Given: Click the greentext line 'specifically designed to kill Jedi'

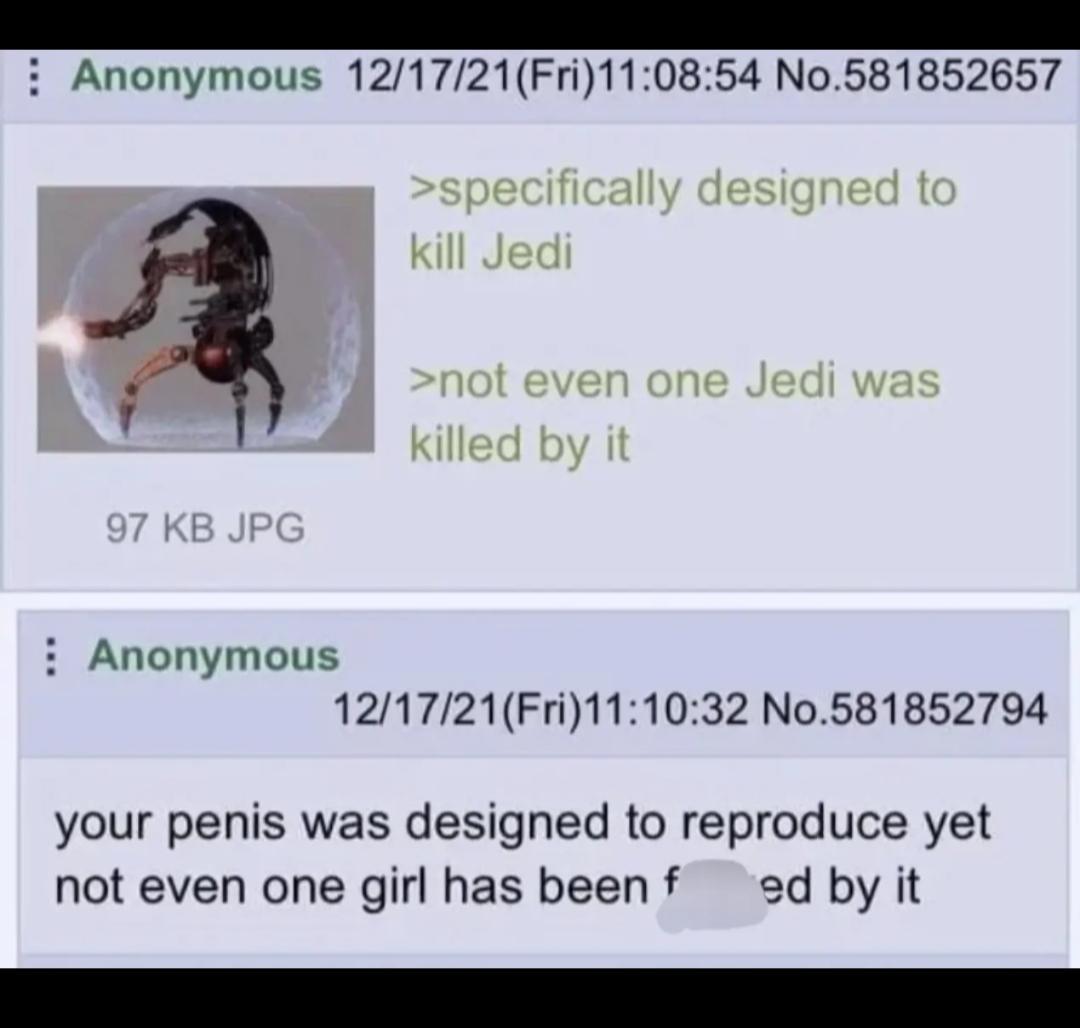Looking at the screenshot, I should point(683,220).
